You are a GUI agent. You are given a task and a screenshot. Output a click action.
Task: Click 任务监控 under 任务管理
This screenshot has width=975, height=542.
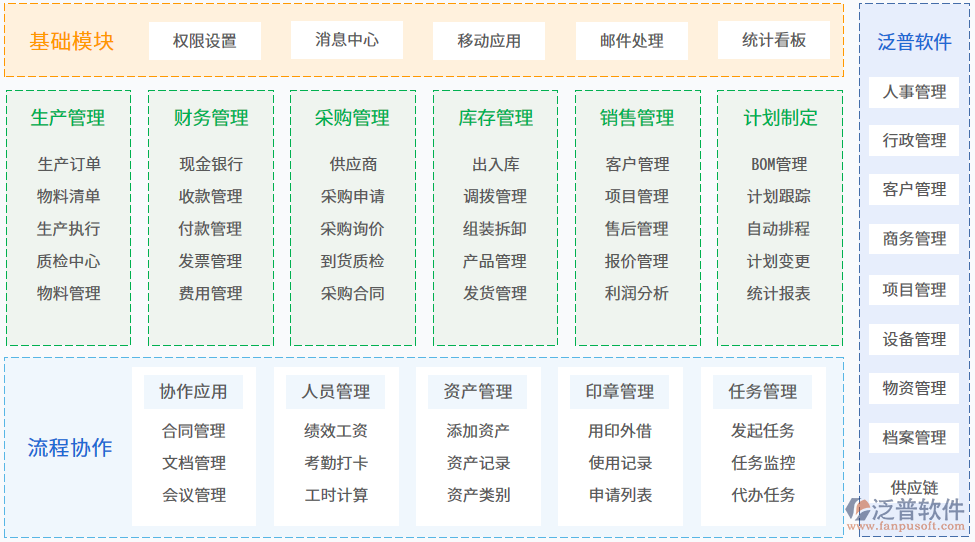763,463
